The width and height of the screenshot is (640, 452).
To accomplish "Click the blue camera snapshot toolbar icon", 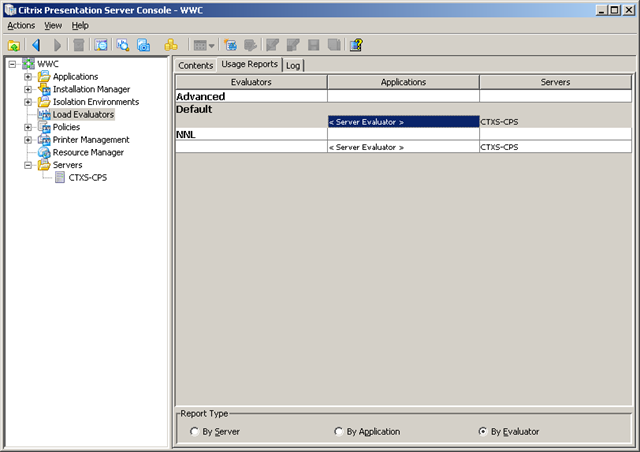I will click(x=144, y=45).
